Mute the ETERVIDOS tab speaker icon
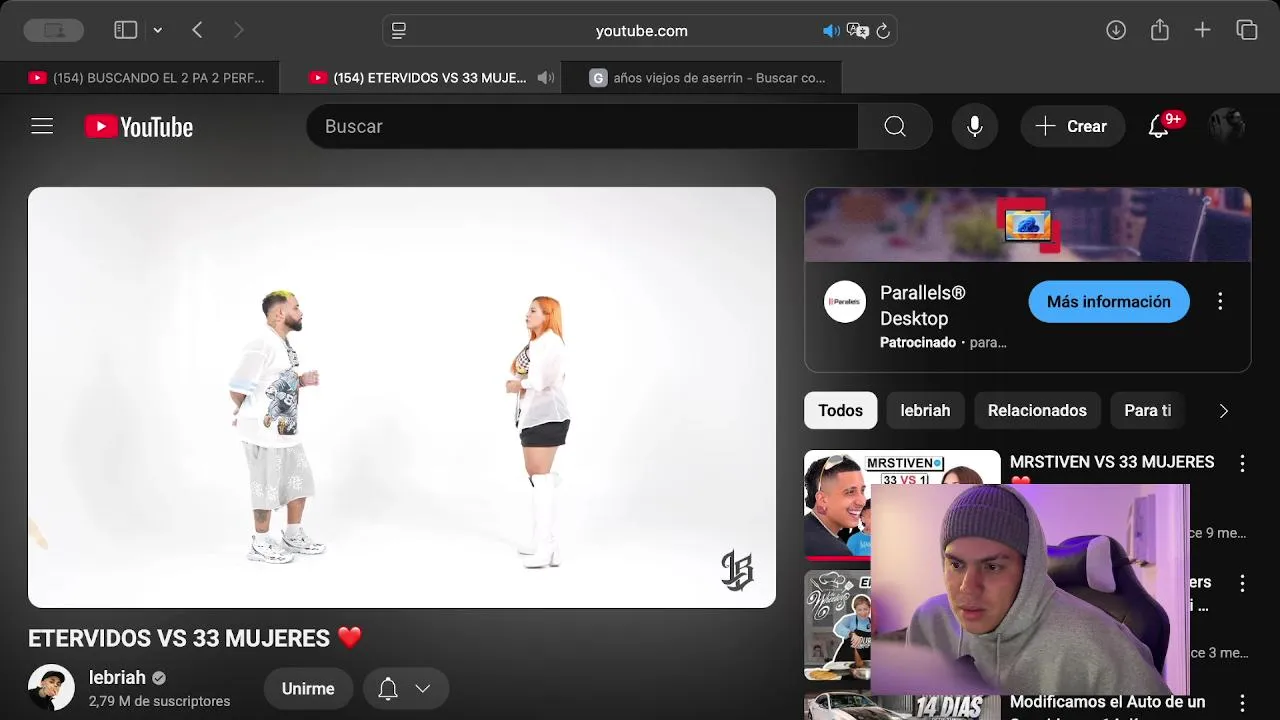Image resolution: width=1280 pixels, height=720 pixels. [545, 77]
